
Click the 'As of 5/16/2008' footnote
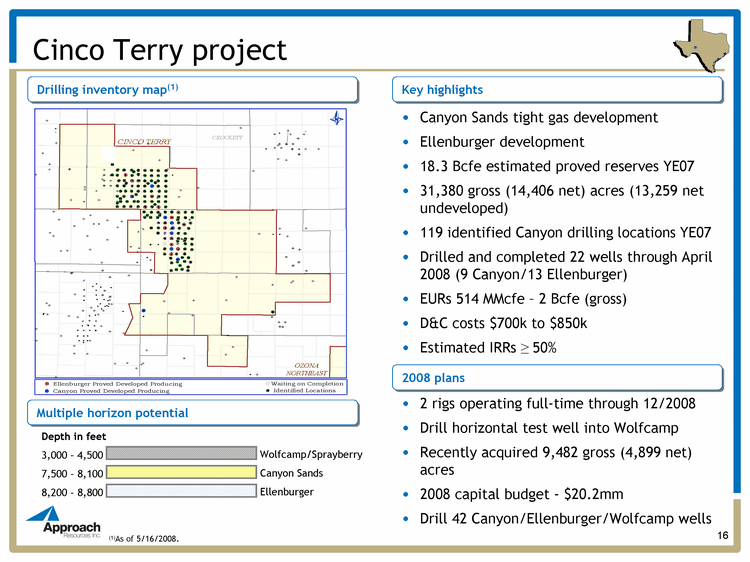(x=147, y=539)
